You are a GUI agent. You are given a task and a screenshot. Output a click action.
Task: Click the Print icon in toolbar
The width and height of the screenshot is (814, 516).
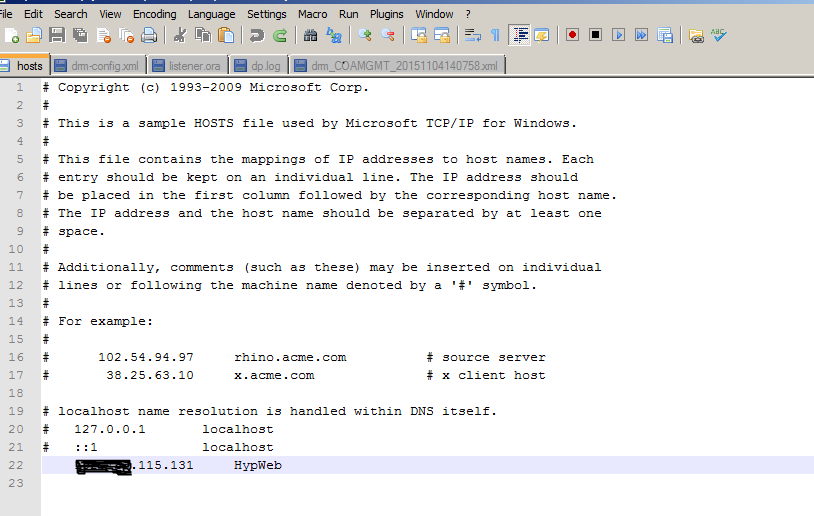[149, 36]
